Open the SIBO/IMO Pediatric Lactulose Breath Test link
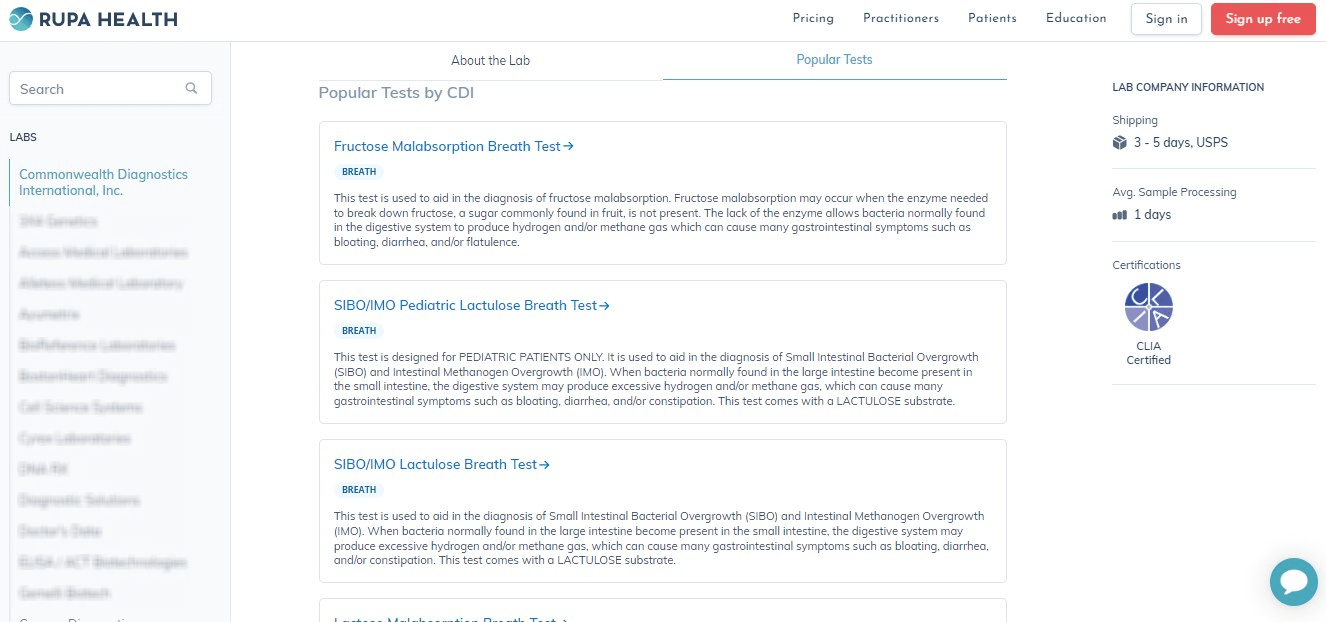This screenshot has width=1326, height=622. click(464, 305)
